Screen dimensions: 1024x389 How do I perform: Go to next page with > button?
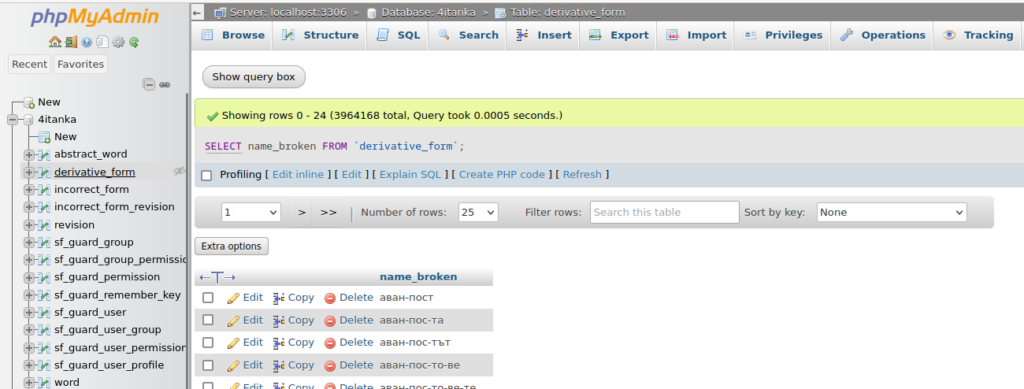302,212
